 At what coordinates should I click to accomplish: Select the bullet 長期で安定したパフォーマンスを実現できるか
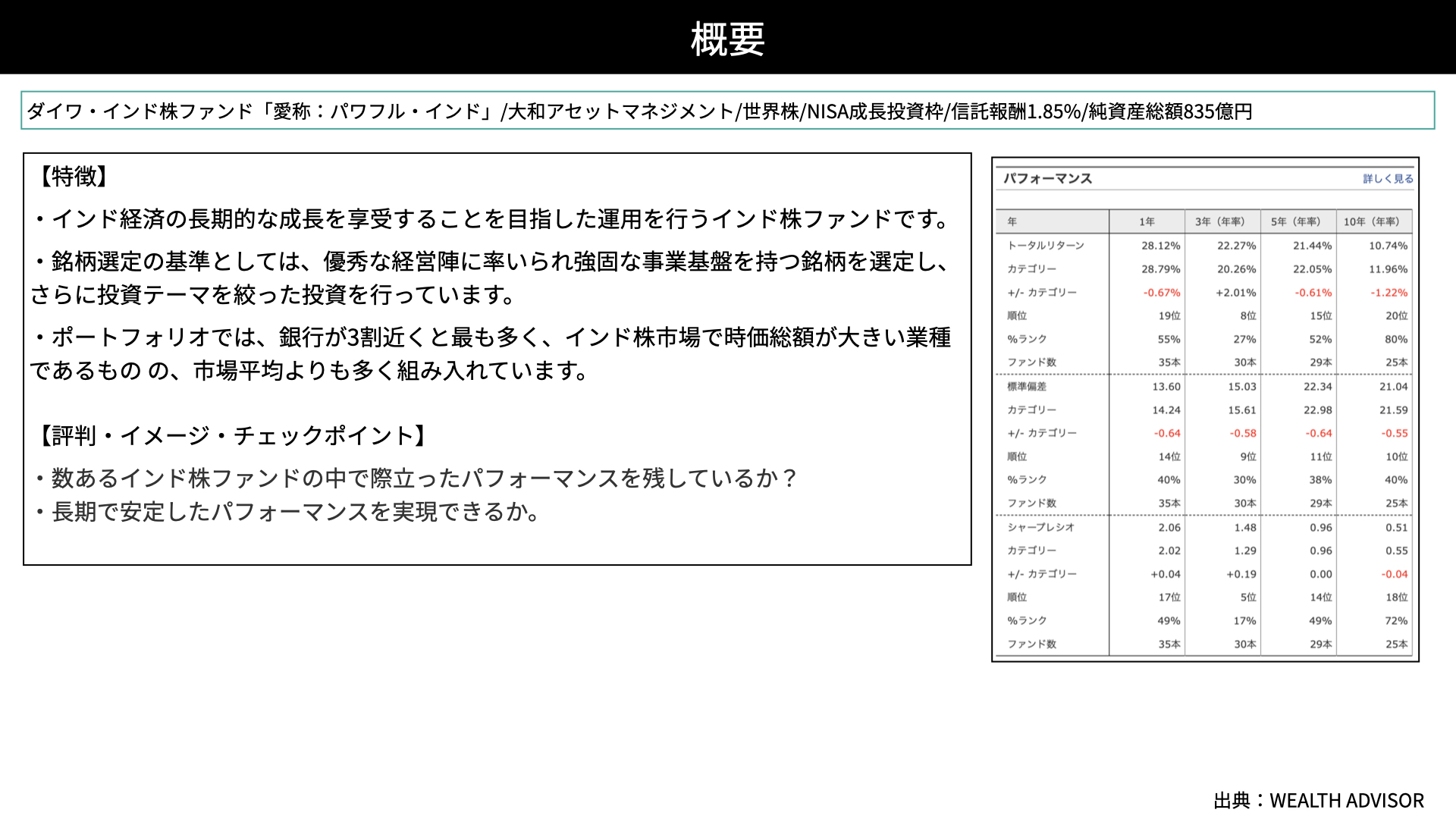(287, 512)
